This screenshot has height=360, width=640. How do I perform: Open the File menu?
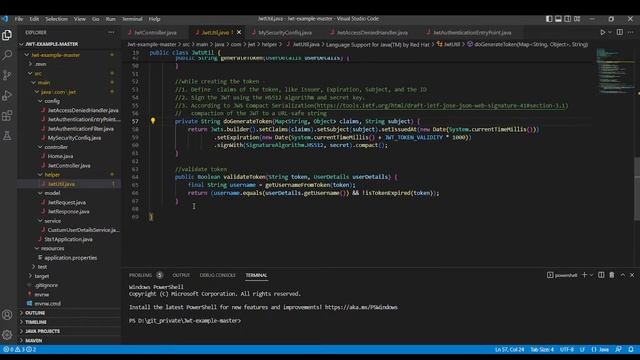click(19, 19)
